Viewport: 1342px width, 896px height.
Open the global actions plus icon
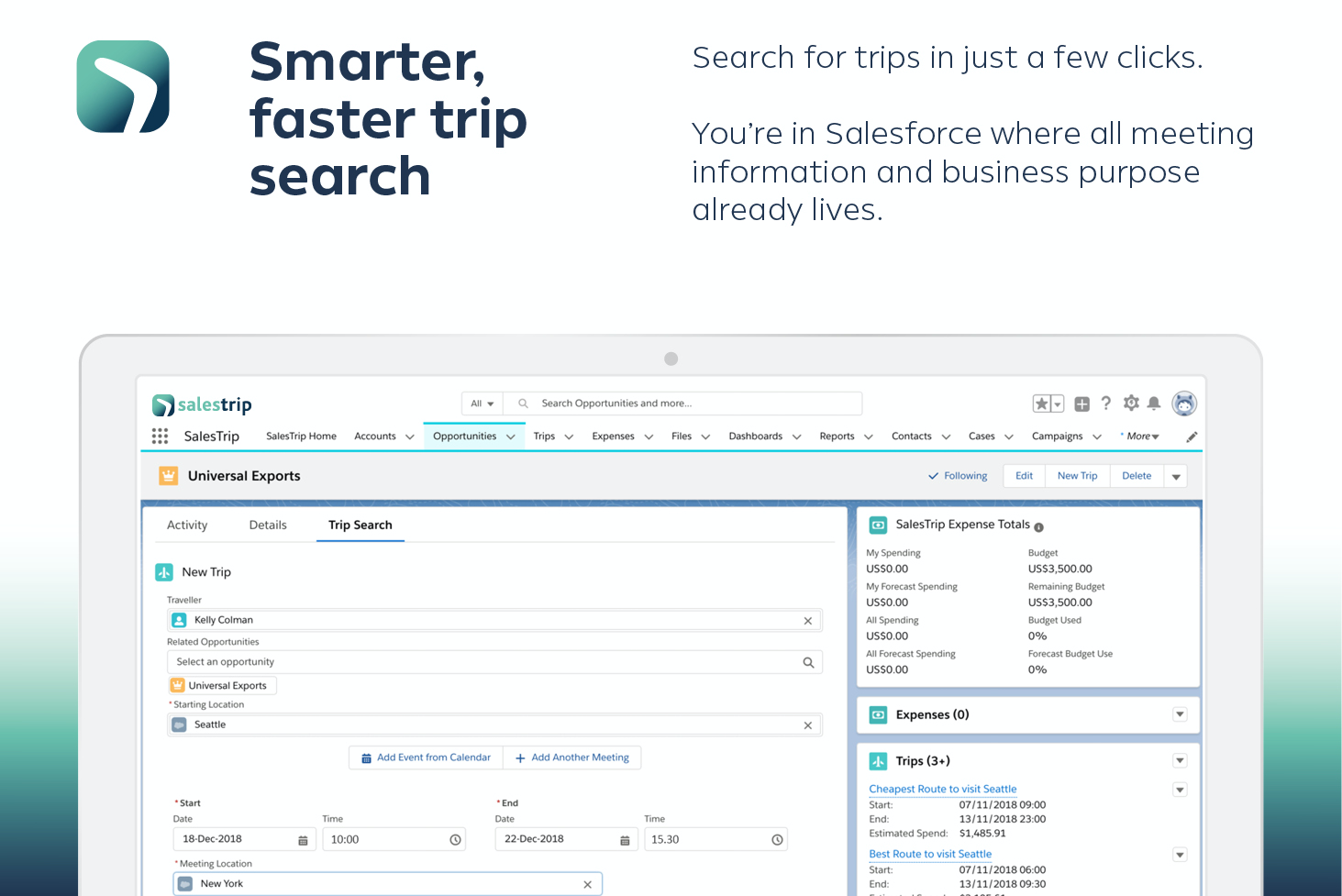[x=1082, y=404]
